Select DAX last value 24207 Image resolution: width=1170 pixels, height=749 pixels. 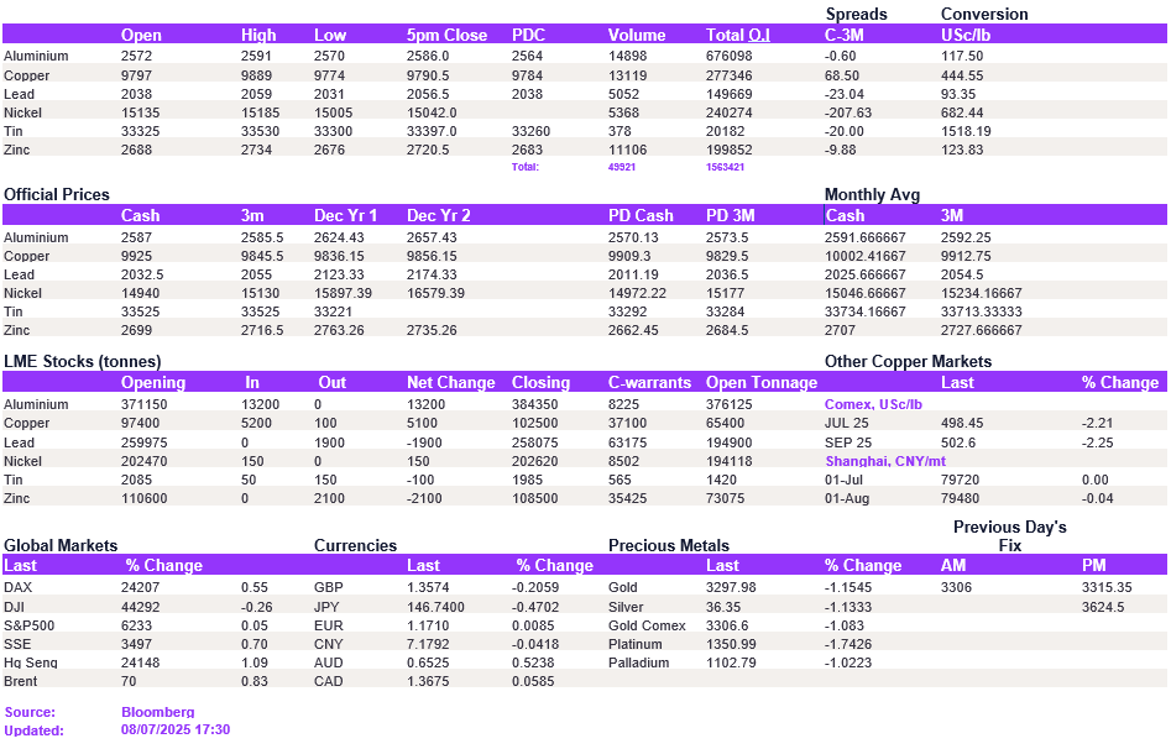(140, 588)
